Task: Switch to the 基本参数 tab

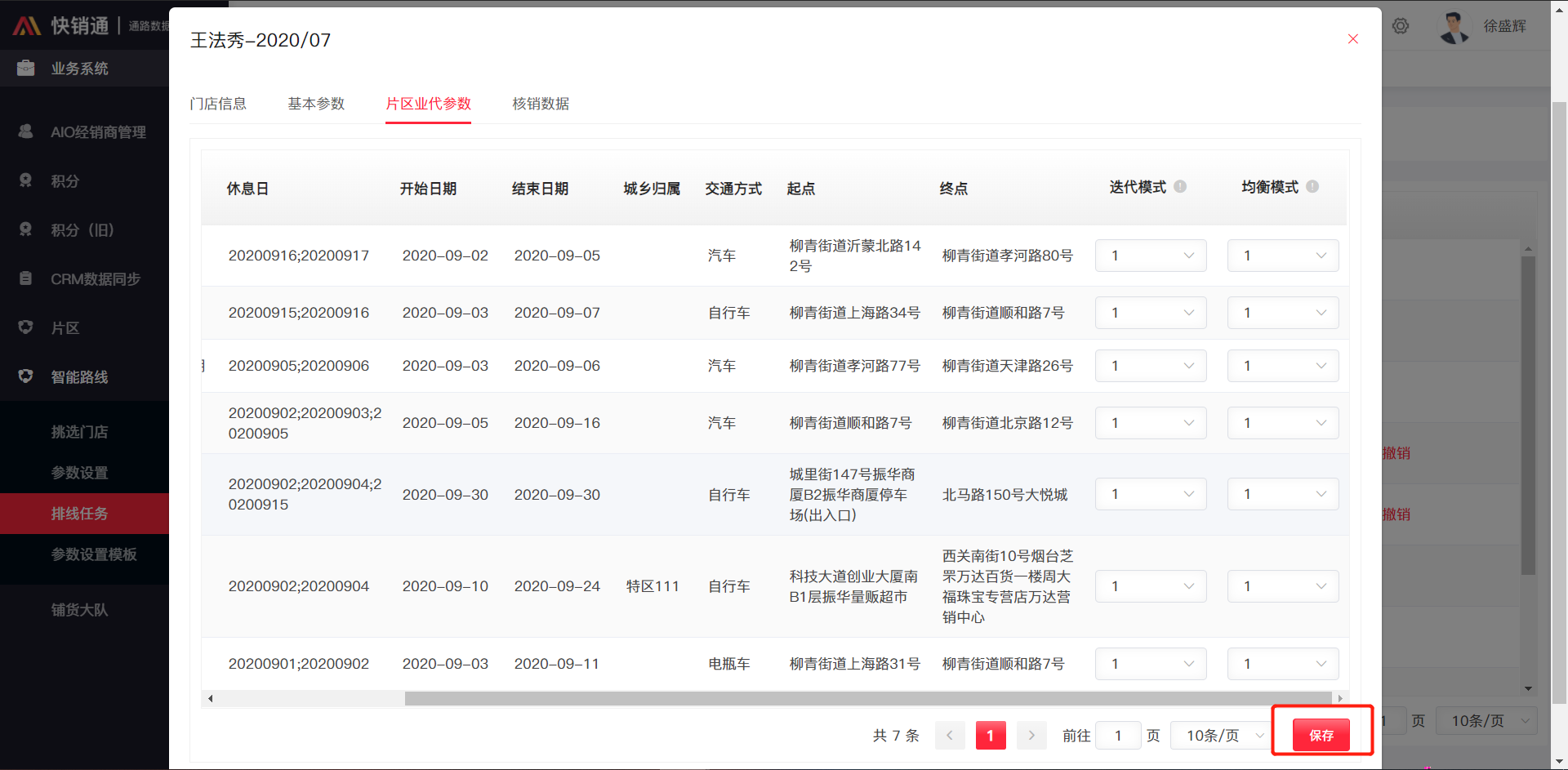Action: pyautogui.click(x=316, y=104)
